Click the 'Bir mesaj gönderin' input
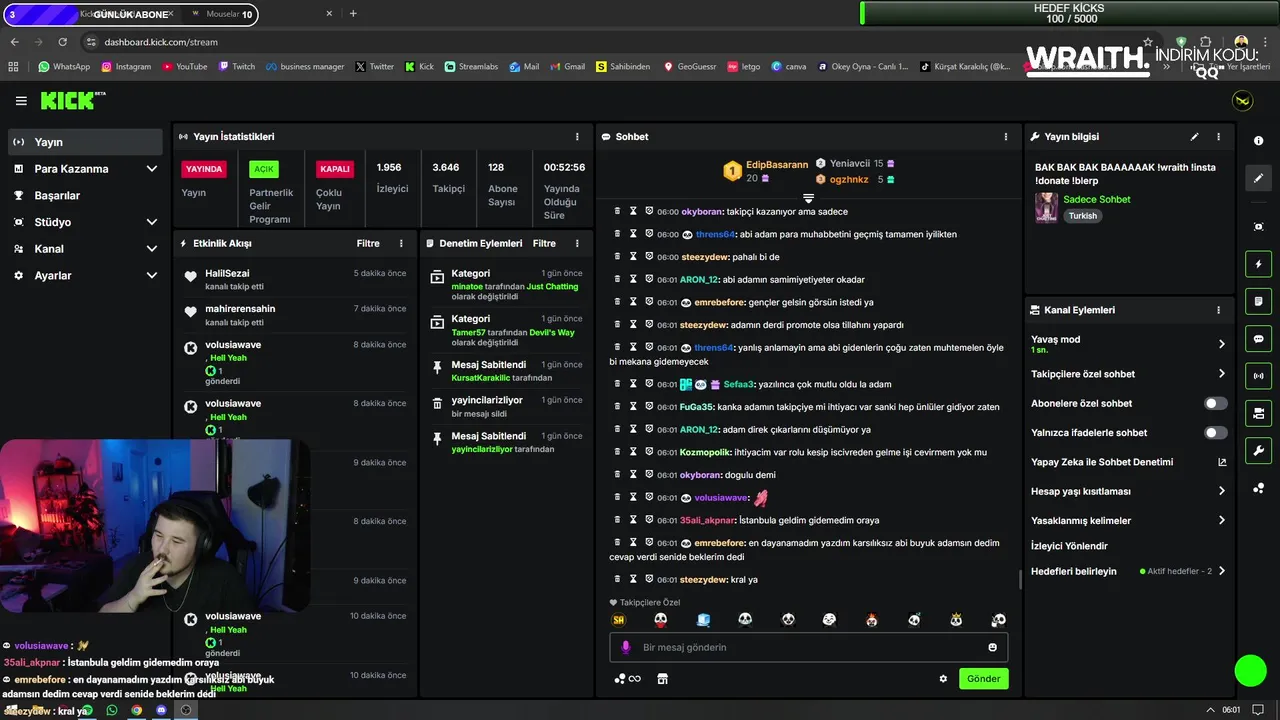 809,647
